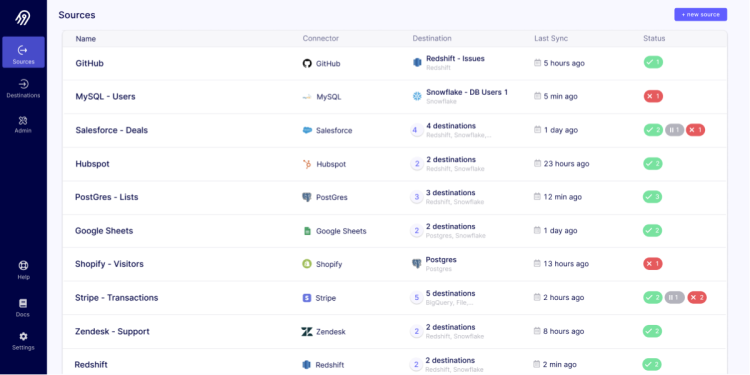Click the red failed badge on MySQL - Users
Viewport: 750px width, 375px height.
point(653,96)
